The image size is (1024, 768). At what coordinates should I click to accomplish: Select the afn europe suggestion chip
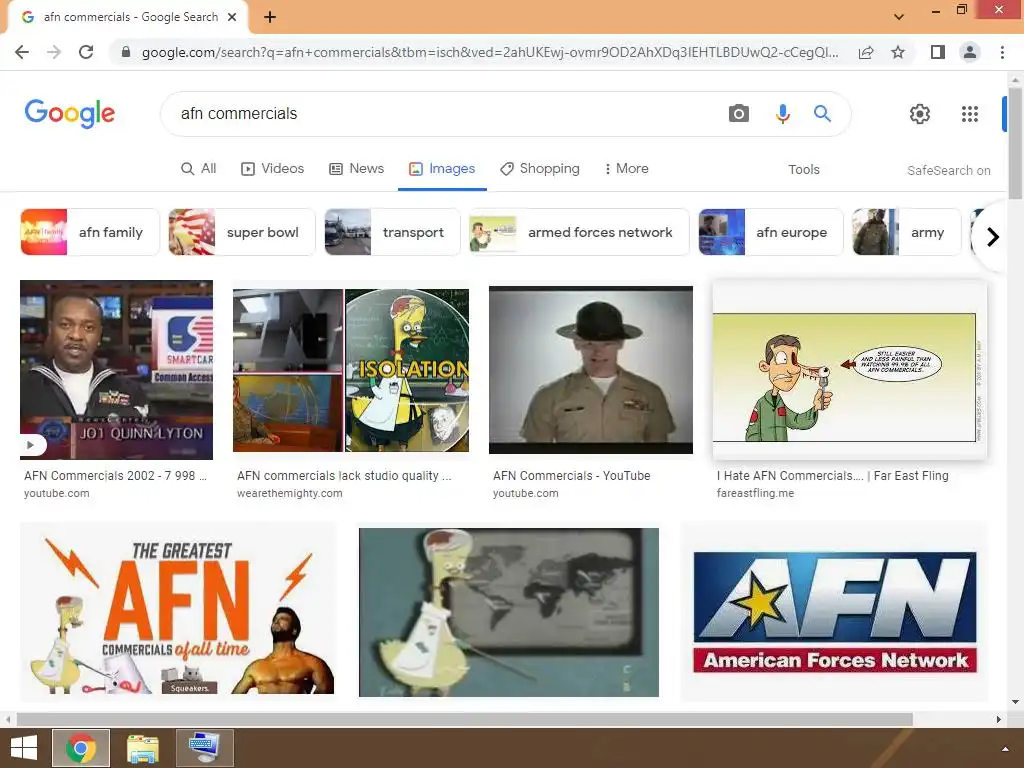[x=771, y=232]
